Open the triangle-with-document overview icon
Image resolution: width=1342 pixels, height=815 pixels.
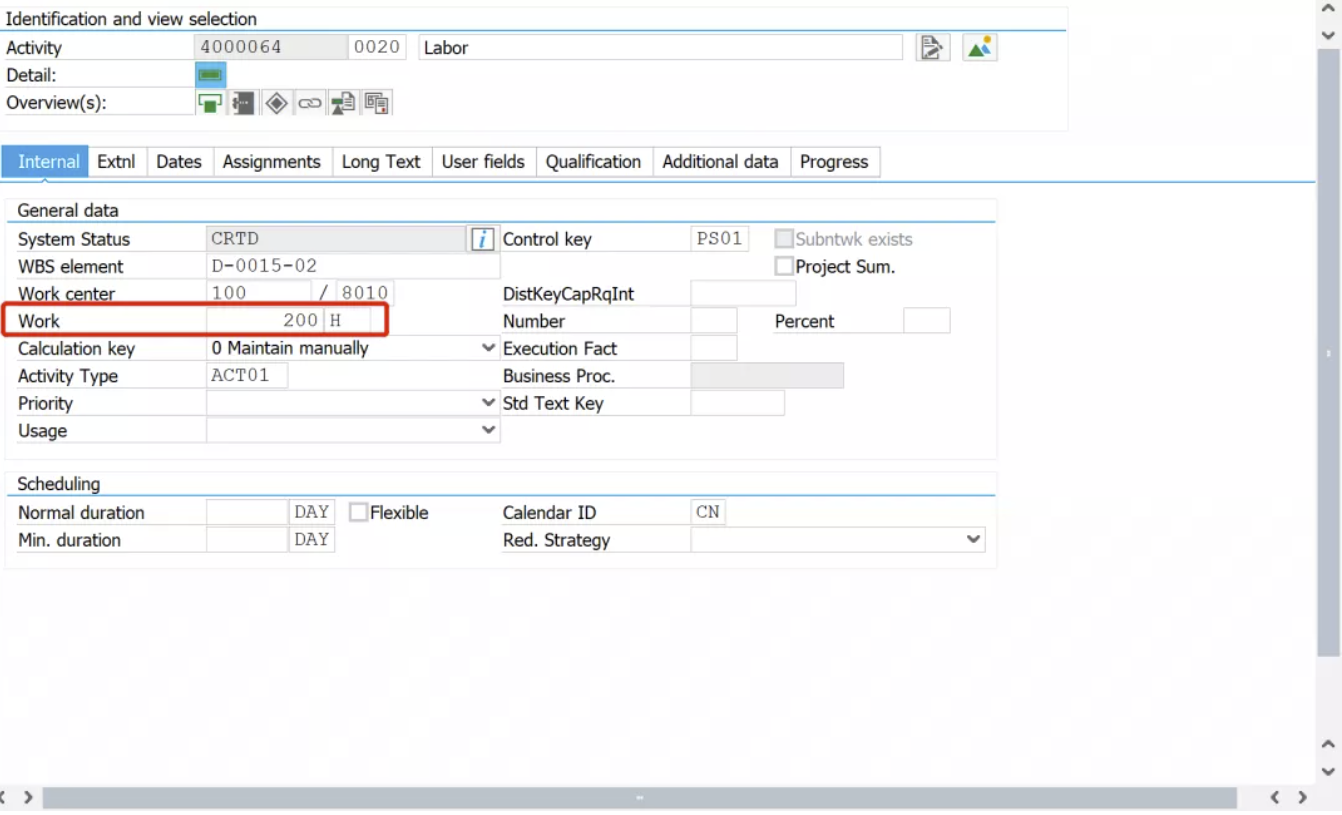coord(343,103)
